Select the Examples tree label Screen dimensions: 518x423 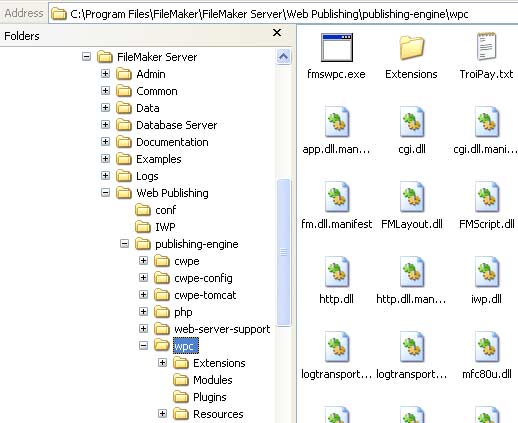click(x=159, y=159)
